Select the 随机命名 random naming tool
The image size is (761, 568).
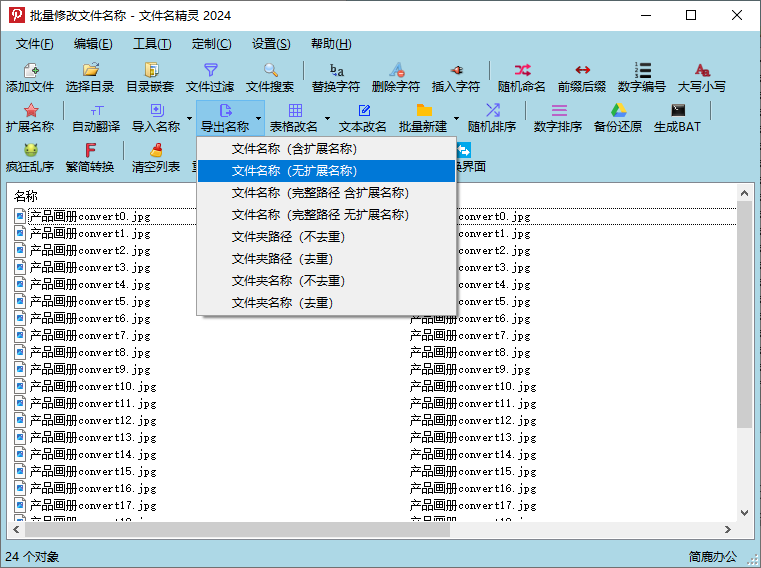coord(522,77)
